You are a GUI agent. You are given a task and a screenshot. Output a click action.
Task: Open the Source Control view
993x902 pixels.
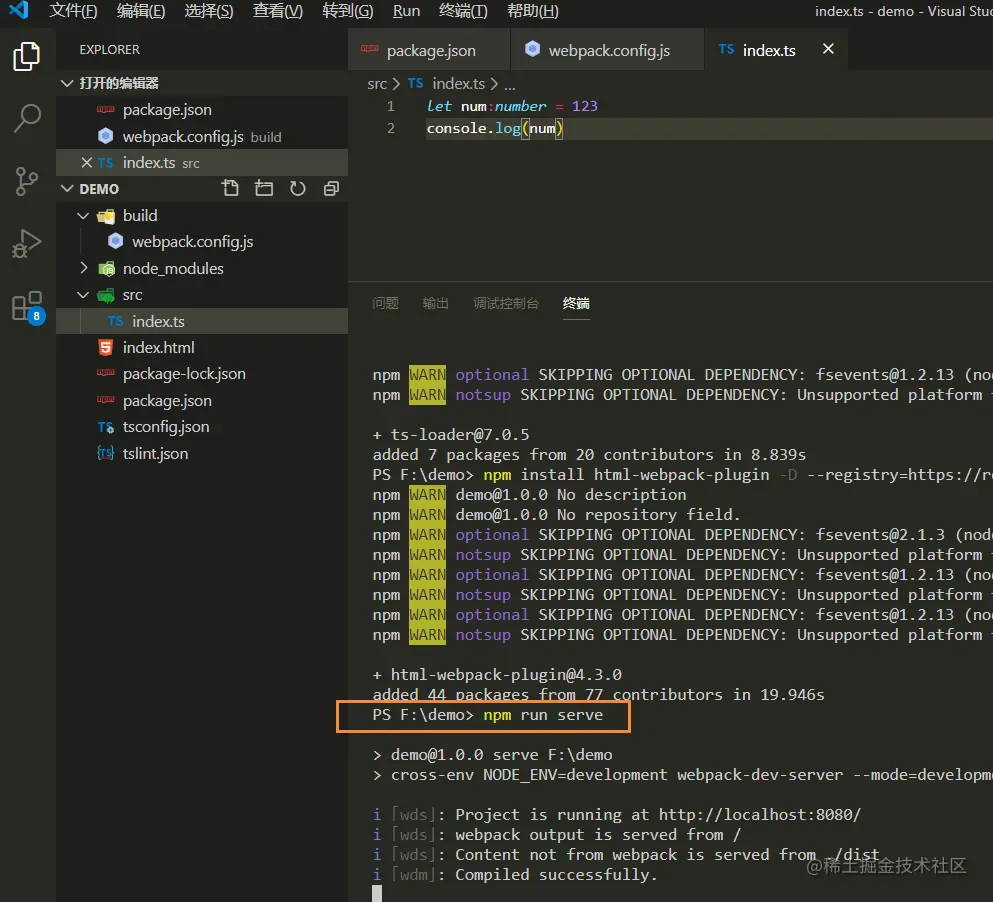pyautogui.click(x=27, y=181)
